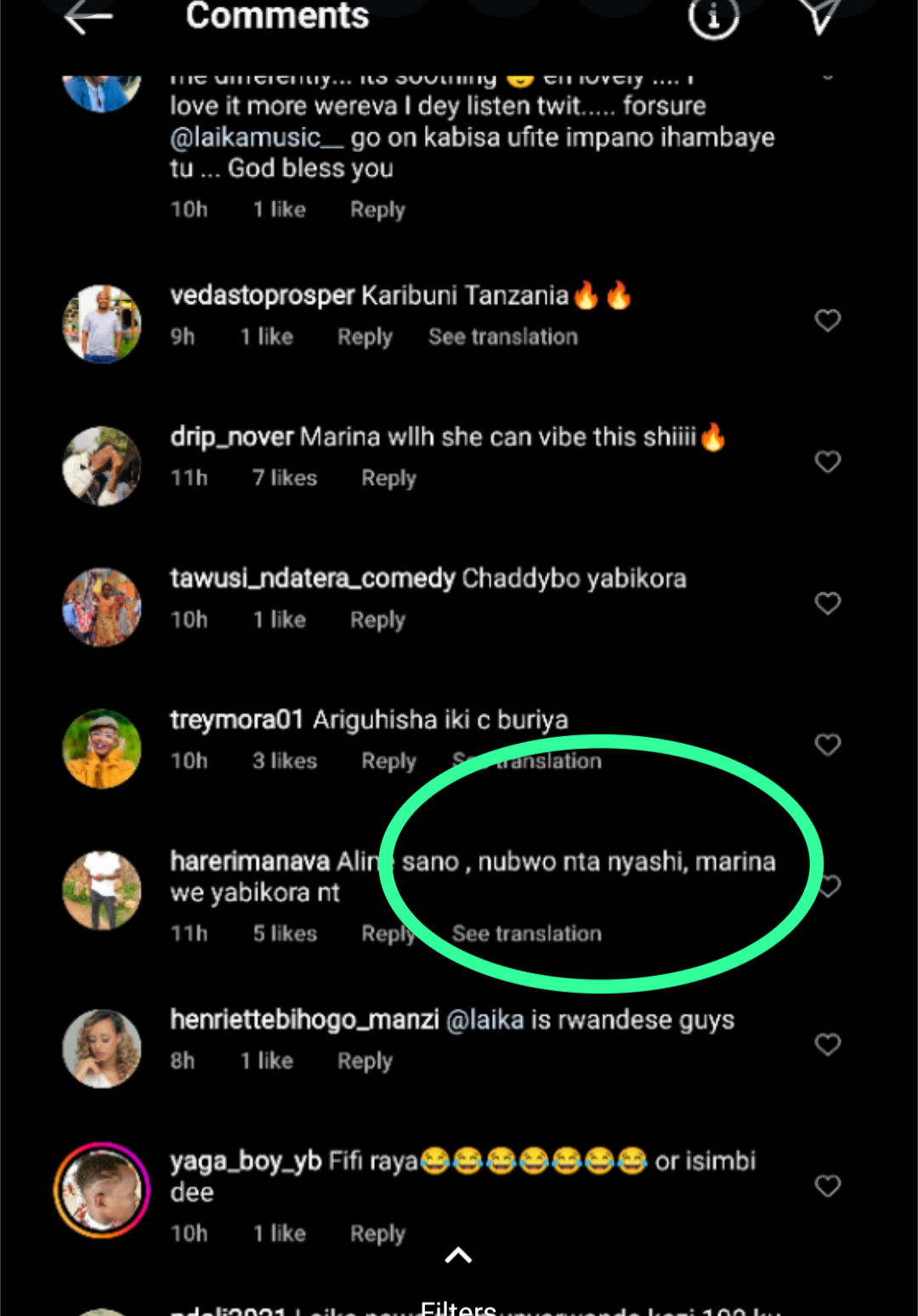
Task: Heart henriettebihogo_manzi's comment
Action: (x=827, y=1044)
